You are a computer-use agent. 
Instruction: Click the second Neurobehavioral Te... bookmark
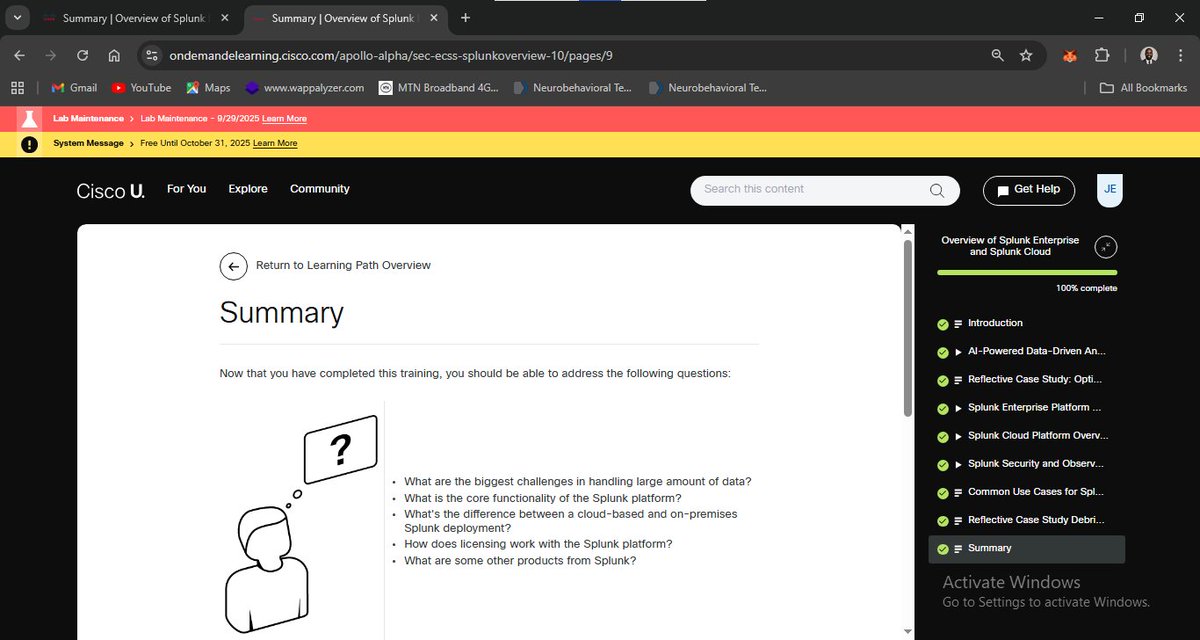708,88
